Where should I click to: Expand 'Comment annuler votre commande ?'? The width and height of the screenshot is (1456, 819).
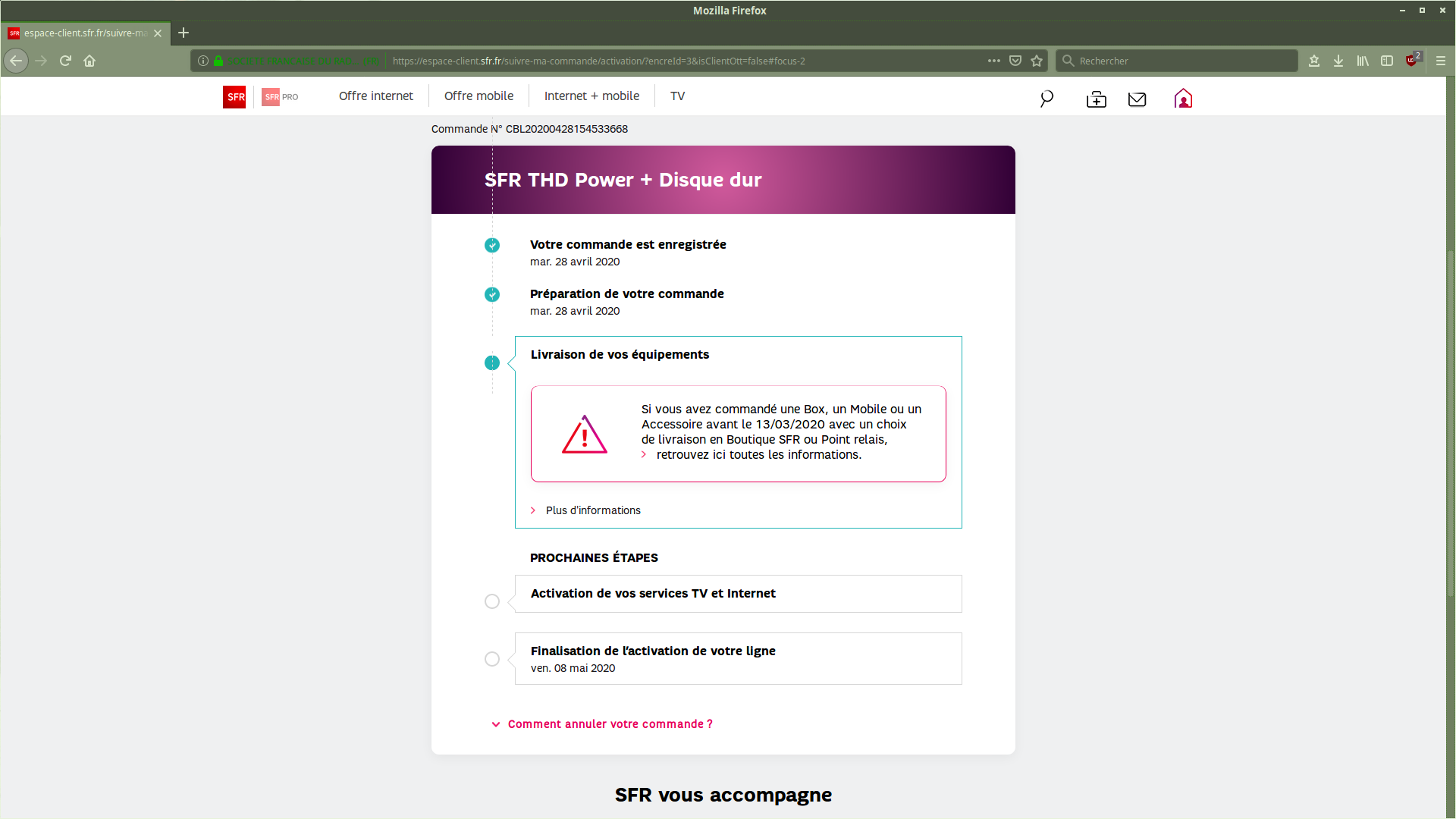click(610, 724)
